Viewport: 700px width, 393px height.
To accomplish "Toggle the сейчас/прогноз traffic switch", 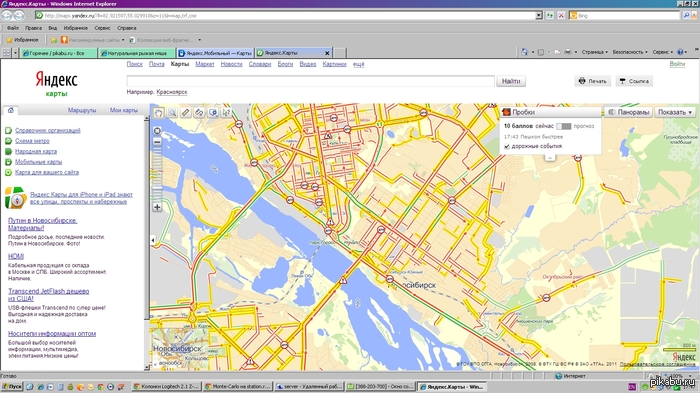I will [564, 126].
